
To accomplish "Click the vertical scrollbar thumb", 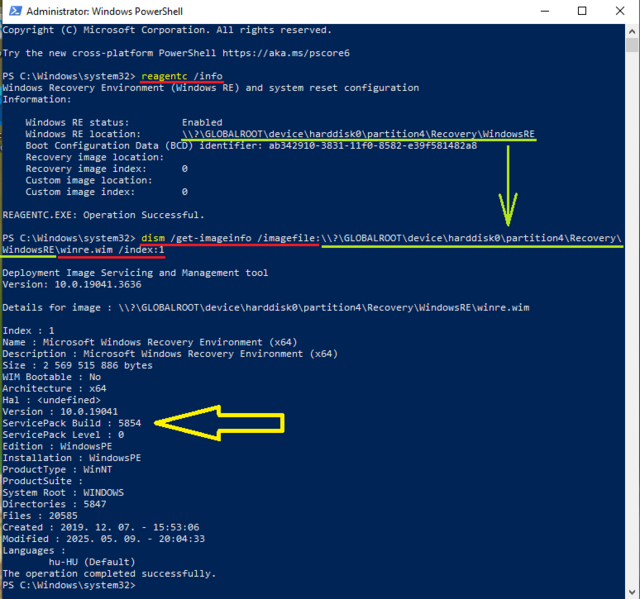I will point(632,44).
